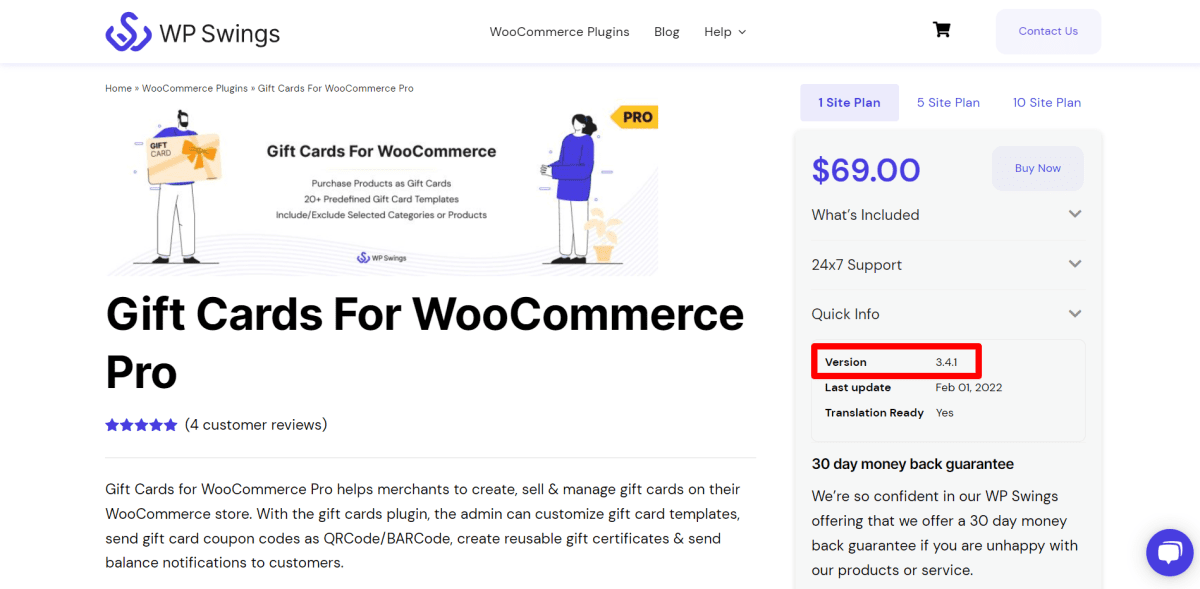Open the Help dropdown menu
1200x589 pixels.
point(725,32)
